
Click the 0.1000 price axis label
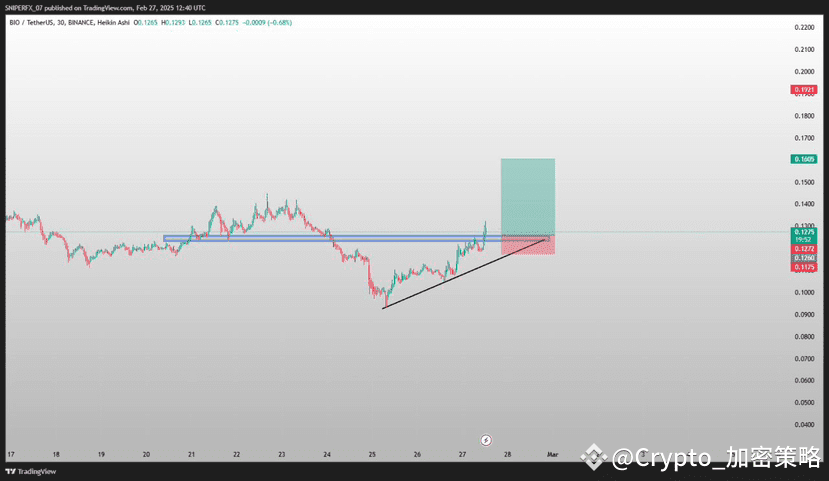[x=804, y=292]
